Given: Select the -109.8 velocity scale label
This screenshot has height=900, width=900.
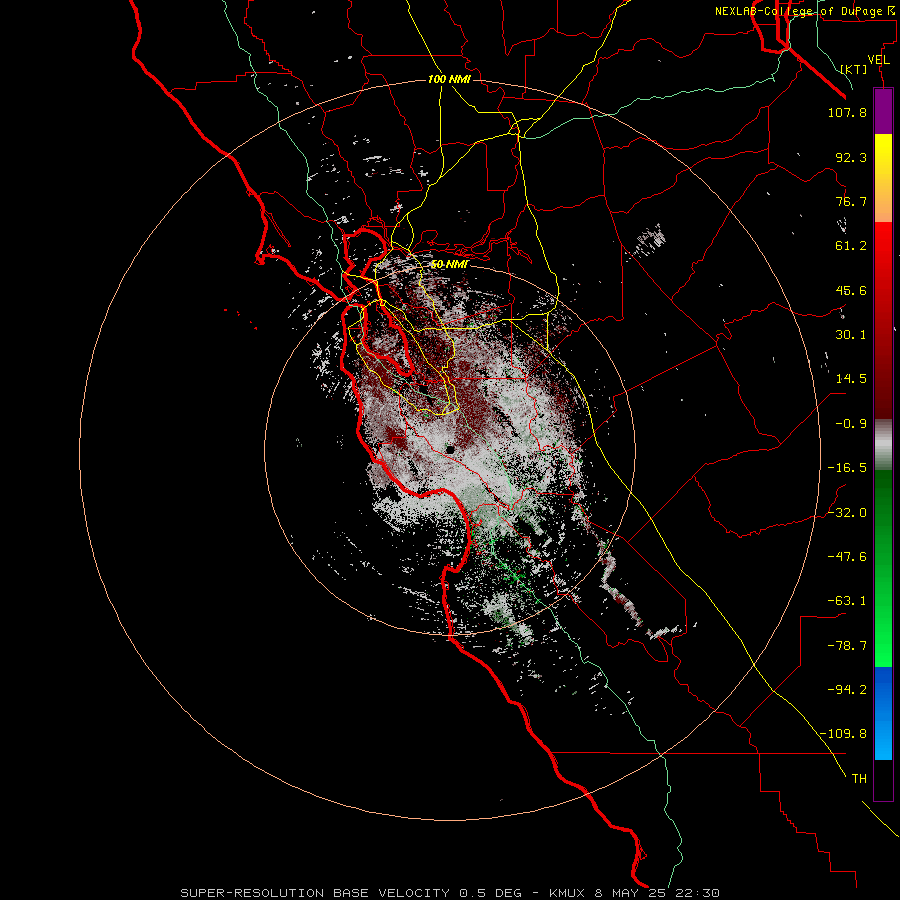Looking at the screenshot, I should pyautogui.click(x=843, y=734).
